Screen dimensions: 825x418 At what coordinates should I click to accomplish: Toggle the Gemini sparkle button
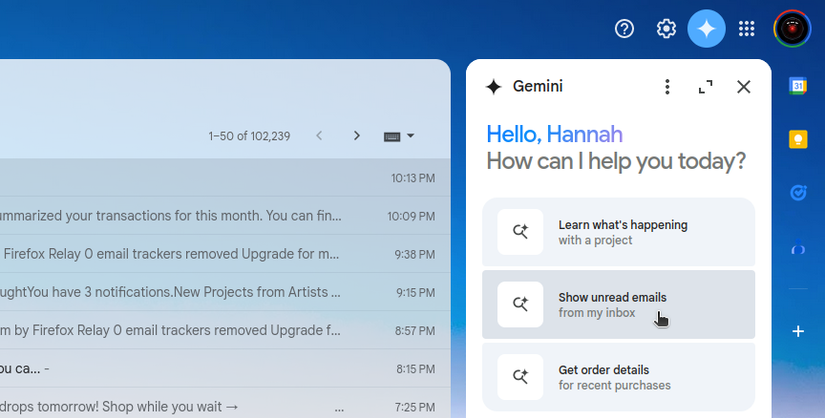pos(706,28)
